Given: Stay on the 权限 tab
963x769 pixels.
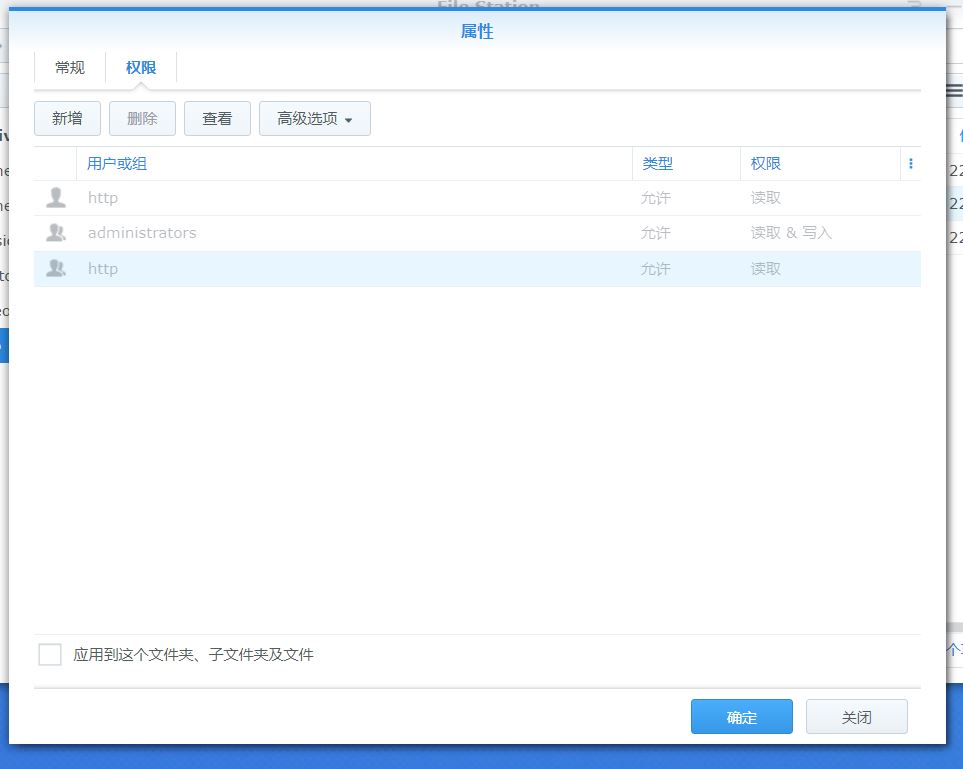Looking at the screenshot, I should click(140, 67).
